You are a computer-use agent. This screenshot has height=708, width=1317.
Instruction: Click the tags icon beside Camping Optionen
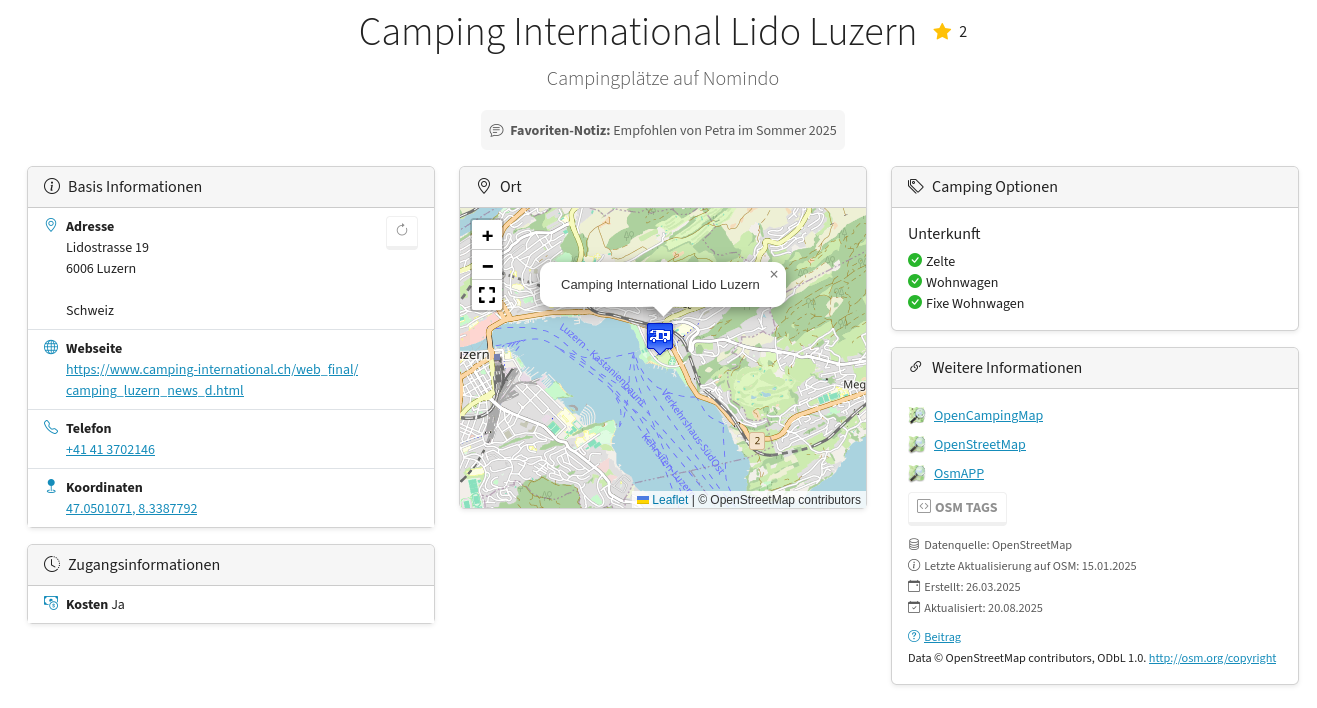pyautogui.click(x=916, y=186)
